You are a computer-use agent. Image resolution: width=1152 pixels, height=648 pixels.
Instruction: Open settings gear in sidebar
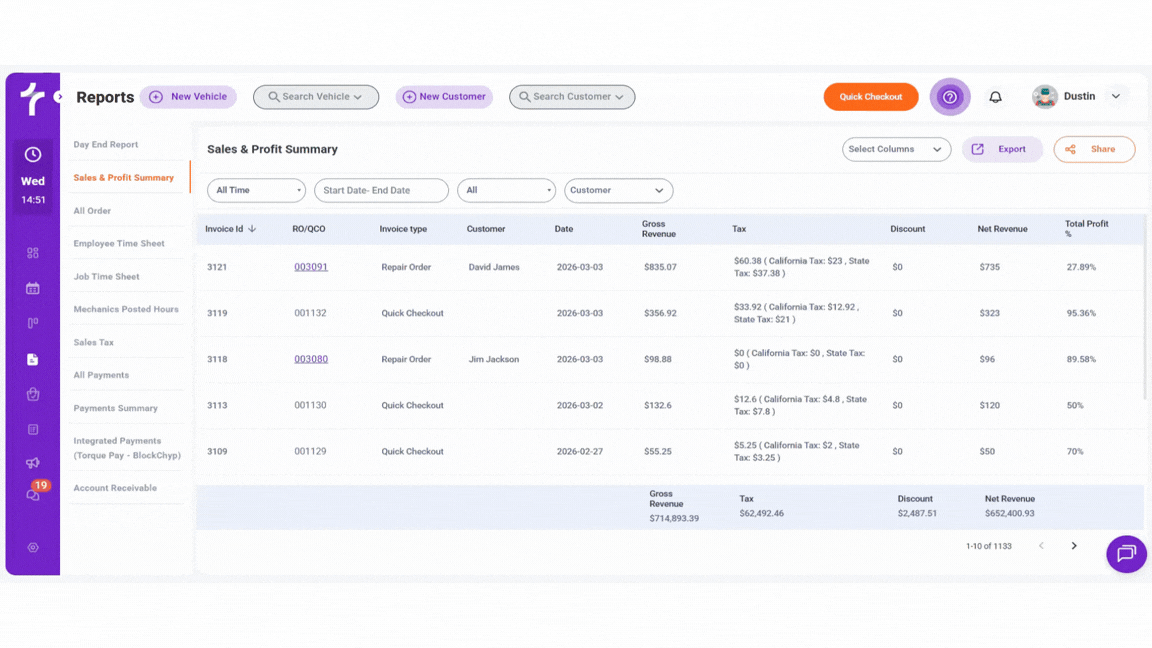(x=33, y=548)
